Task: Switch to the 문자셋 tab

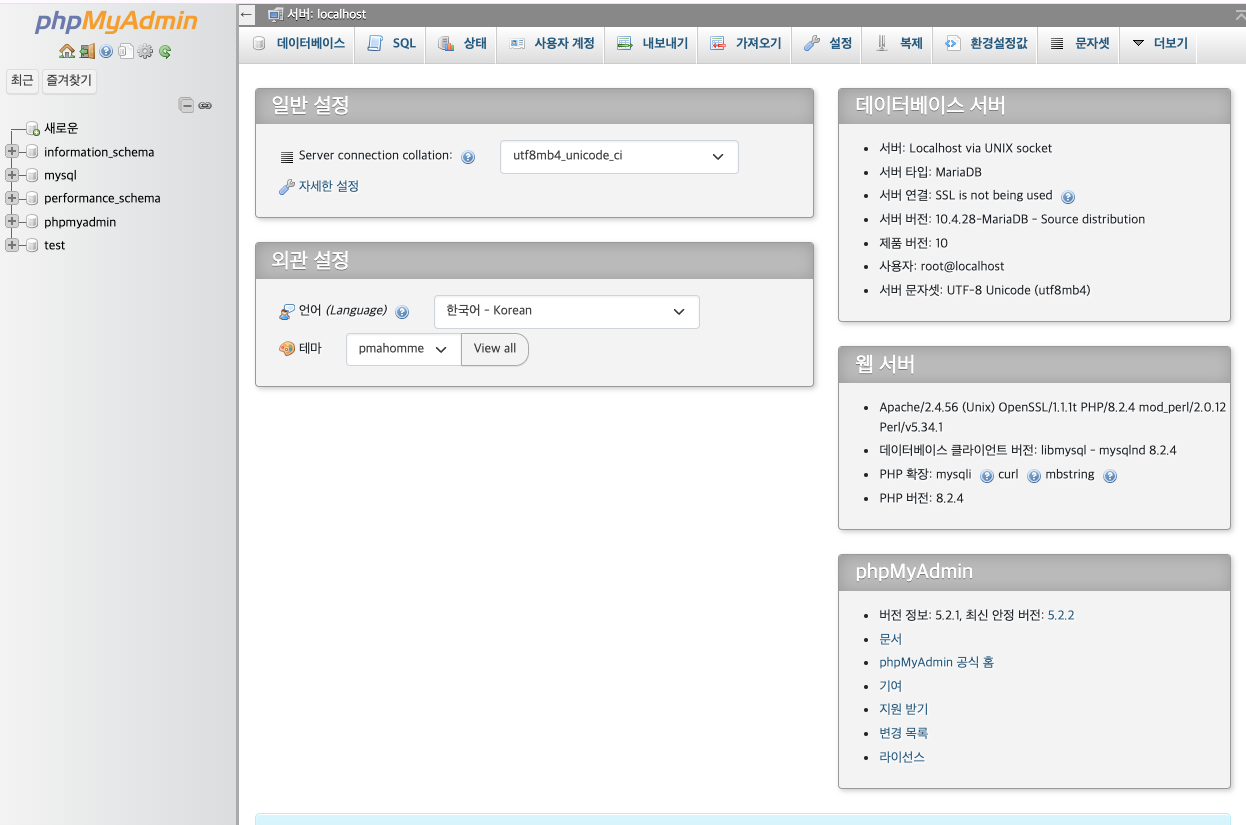Action: (1079, 44)
